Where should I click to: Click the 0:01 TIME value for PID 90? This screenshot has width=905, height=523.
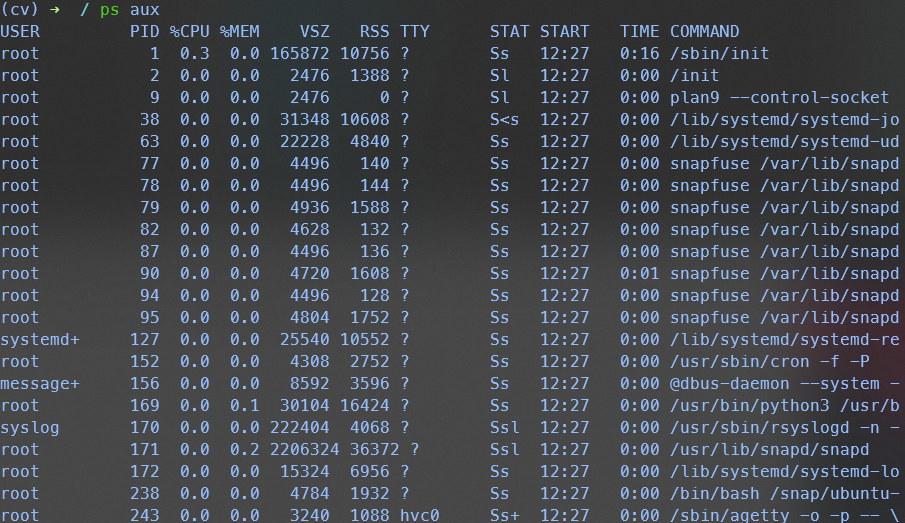click(x=640, y=273)
